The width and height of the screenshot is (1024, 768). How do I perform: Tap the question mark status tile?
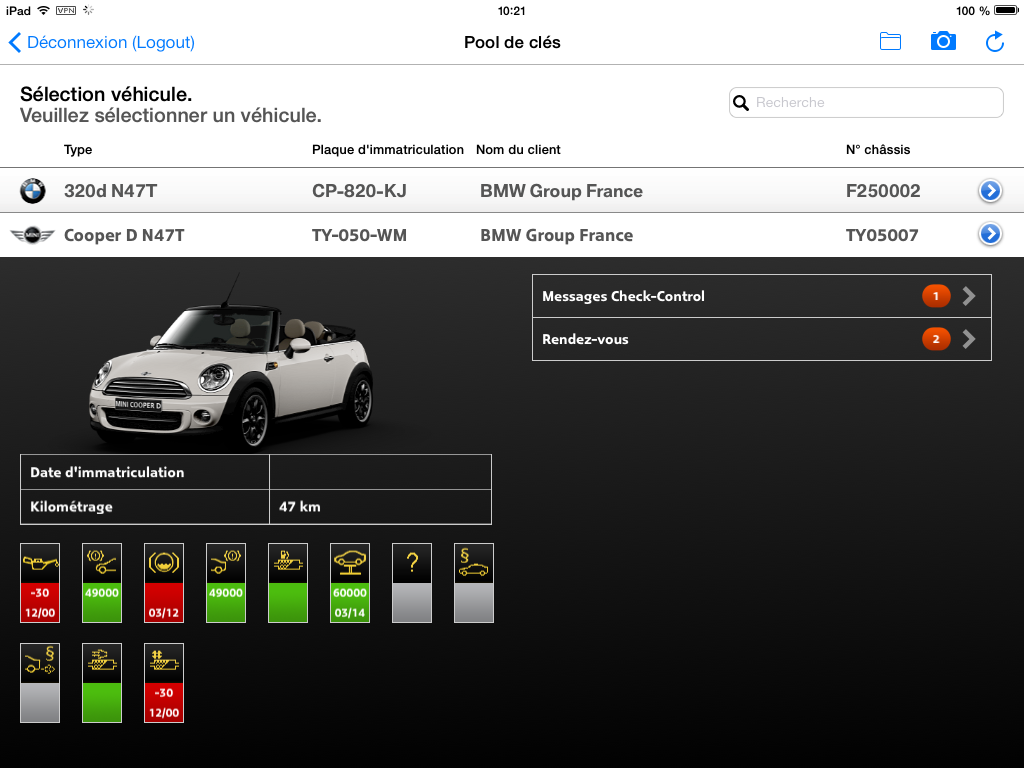click(x=412, y=583)
